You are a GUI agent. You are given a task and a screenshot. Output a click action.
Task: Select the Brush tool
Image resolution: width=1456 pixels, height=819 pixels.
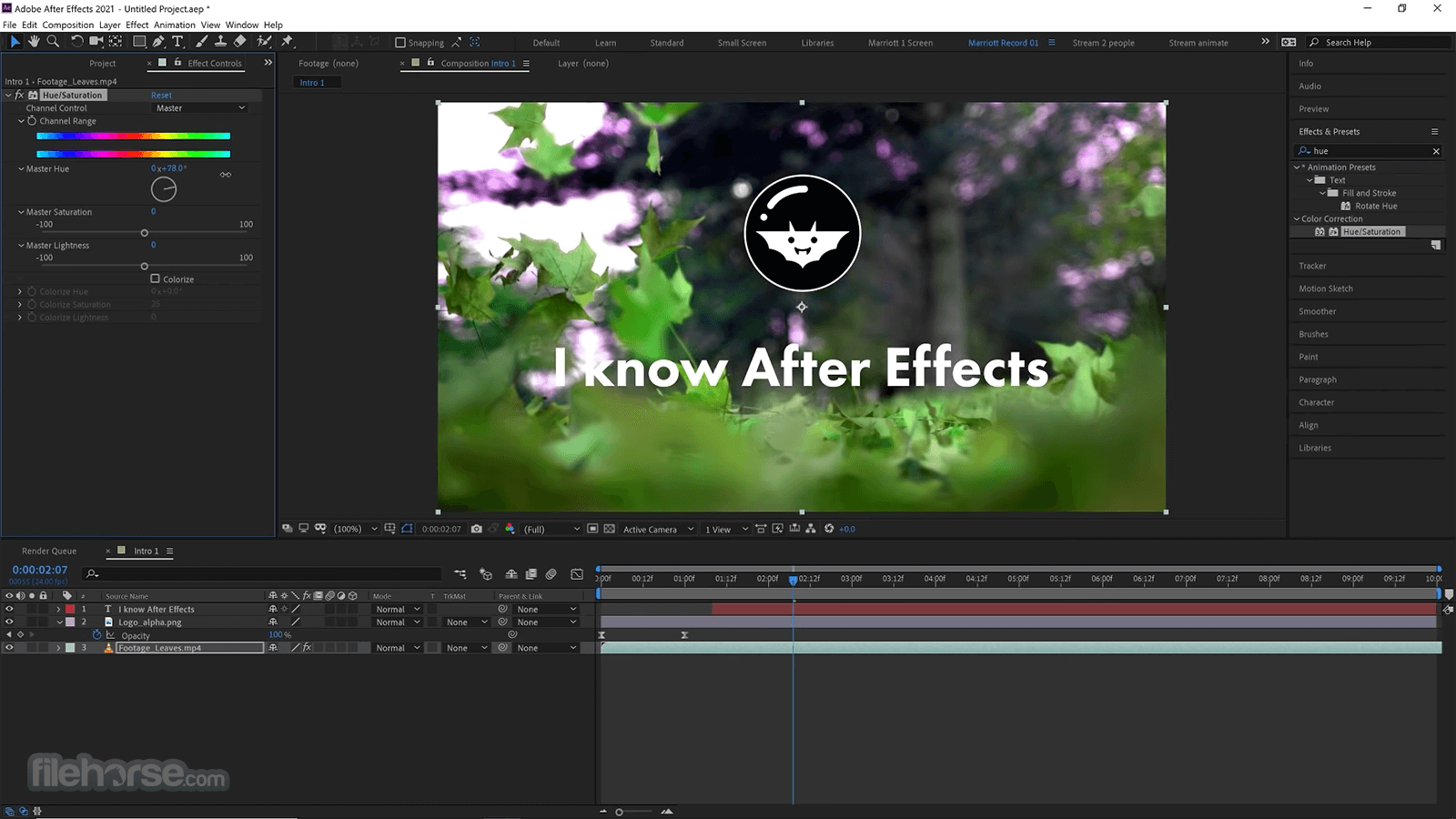(201, 42)
